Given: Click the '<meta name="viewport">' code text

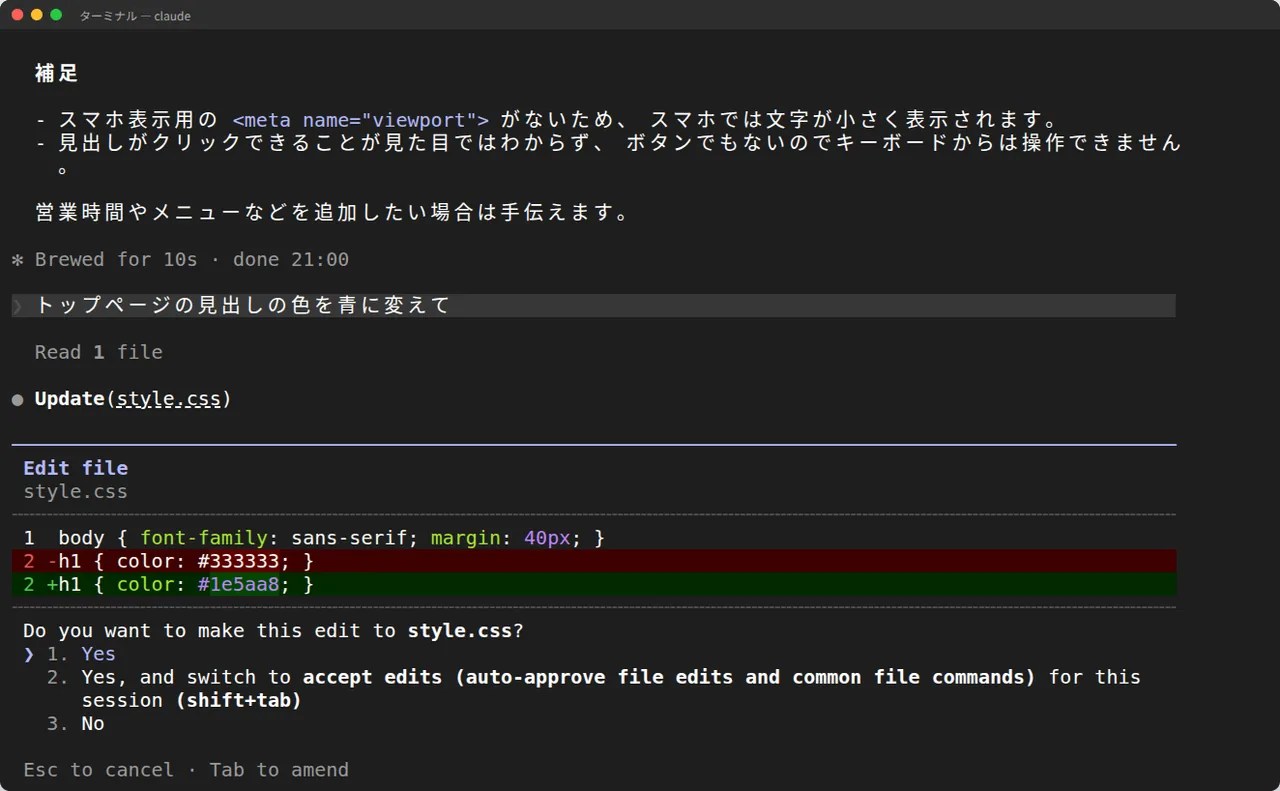Looking at the screenshot, I should [x=361, y=120].
